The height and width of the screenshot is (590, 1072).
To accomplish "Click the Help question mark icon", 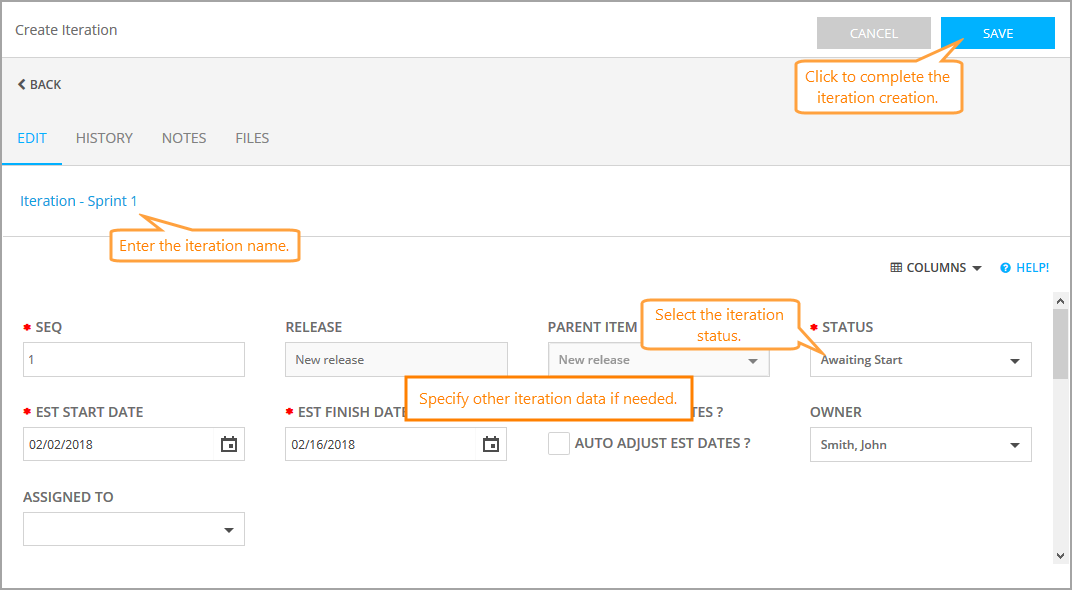I will [x=1005, y=268].
